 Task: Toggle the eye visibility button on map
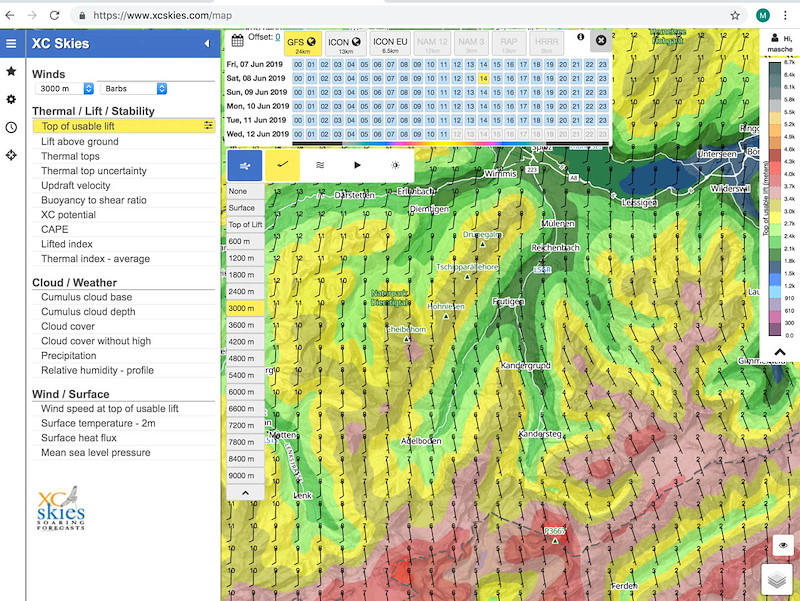click(783, 545)
